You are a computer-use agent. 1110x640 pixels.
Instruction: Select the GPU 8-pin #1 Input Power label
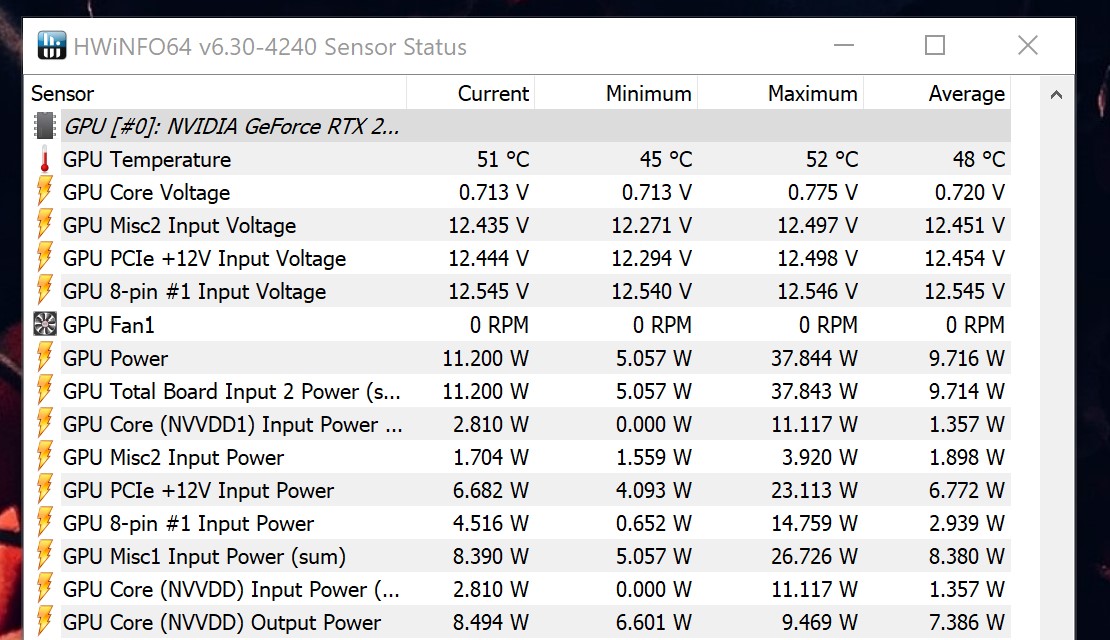coord(188,523)
